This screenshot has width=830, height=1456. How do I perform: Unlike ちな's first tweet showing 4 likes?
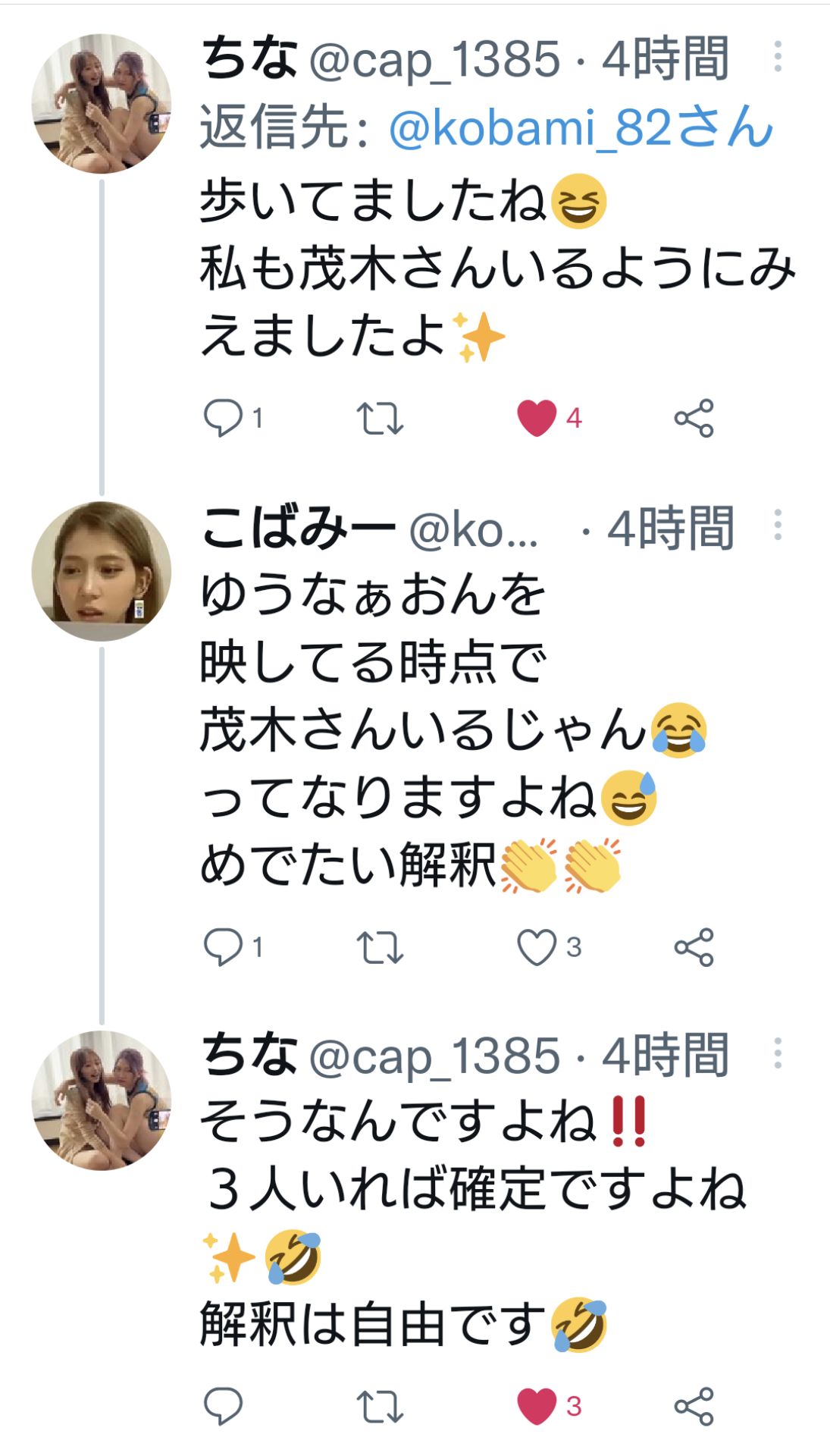point(538,418)
